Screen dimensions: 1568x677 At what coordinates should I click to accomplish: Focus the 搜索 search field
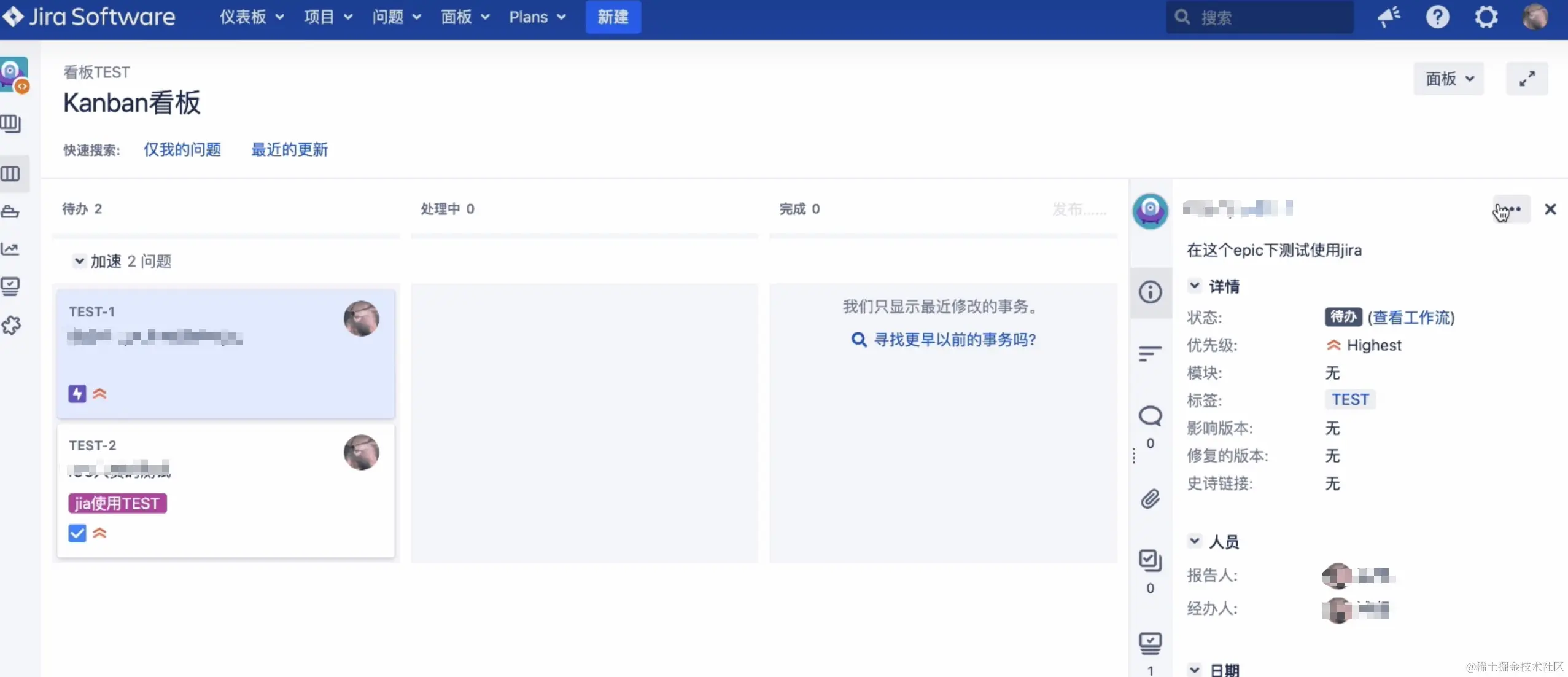(1260, 17)
